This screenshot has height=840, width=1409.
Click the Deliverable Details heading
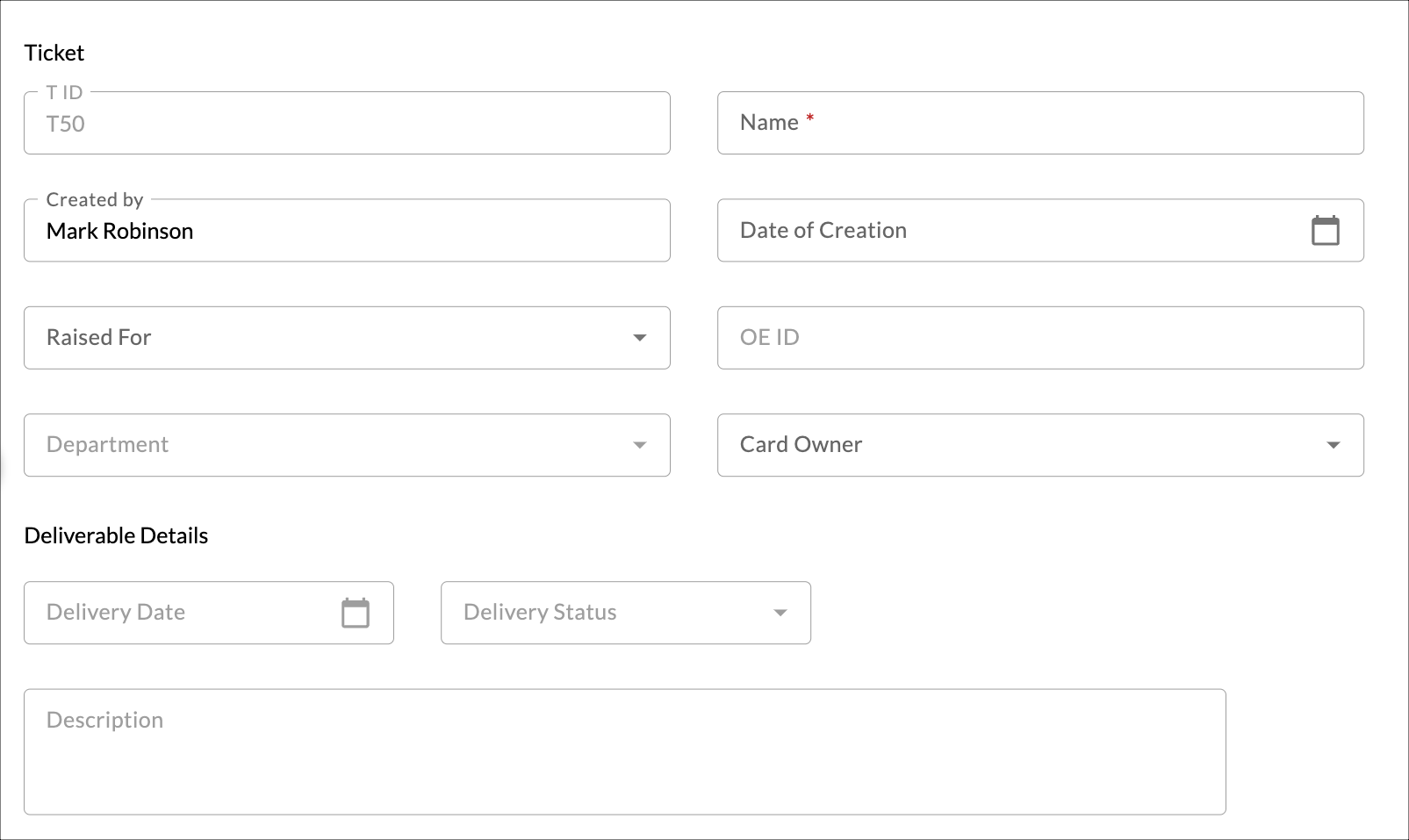116,535
